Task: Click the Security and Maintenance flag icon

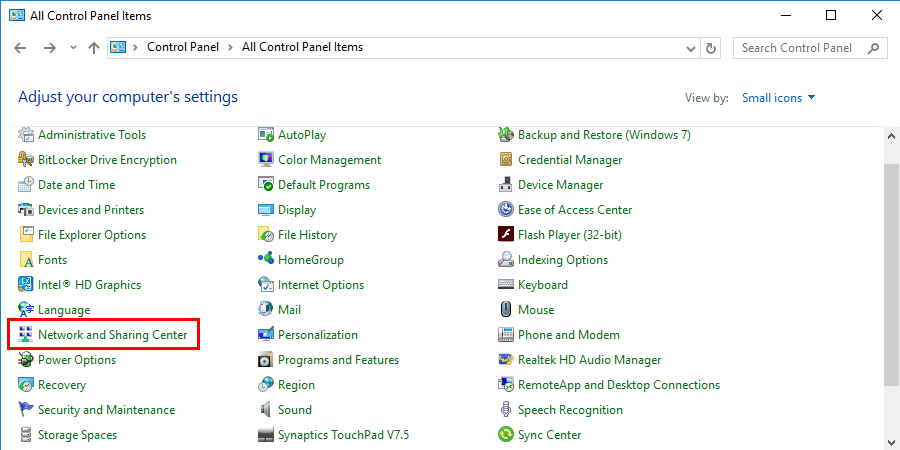Action: pyautogui.click(x=26, y=410)
